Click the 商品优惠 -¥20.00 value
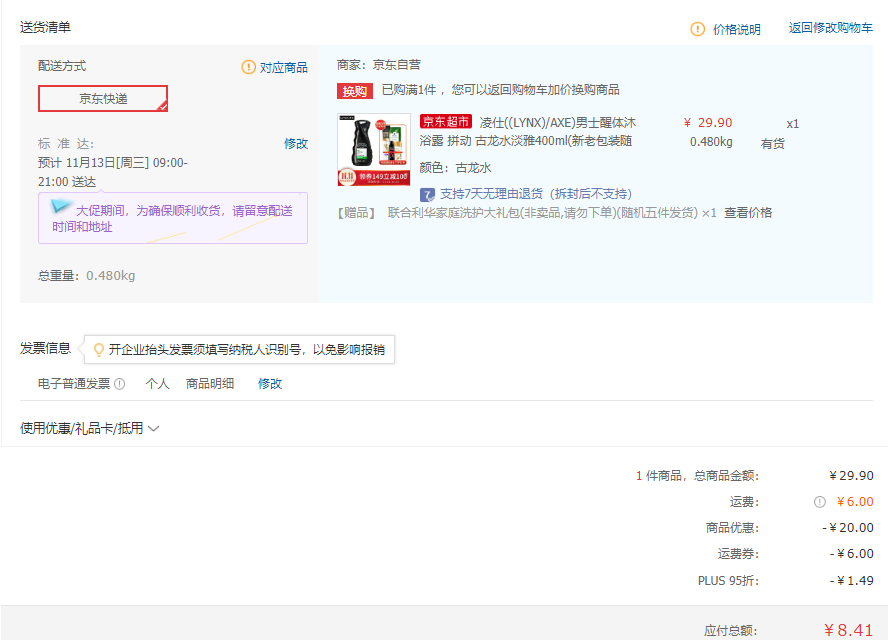Screen dimensions: 888x640 tap(848, 528)
